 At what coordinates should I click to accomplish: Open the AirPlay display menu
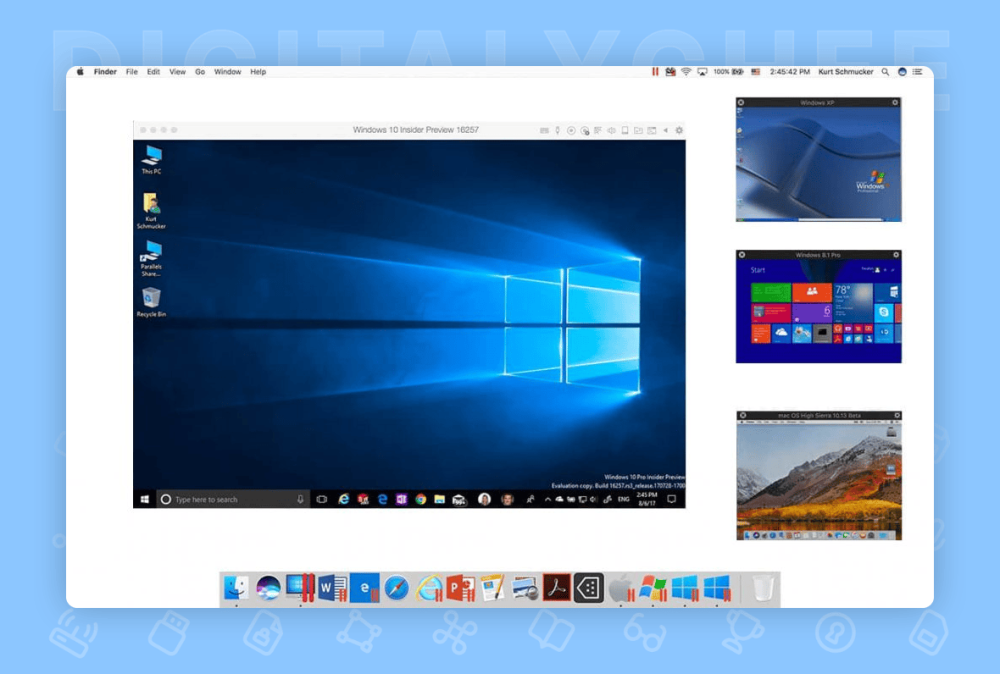[x=702, y=72]
